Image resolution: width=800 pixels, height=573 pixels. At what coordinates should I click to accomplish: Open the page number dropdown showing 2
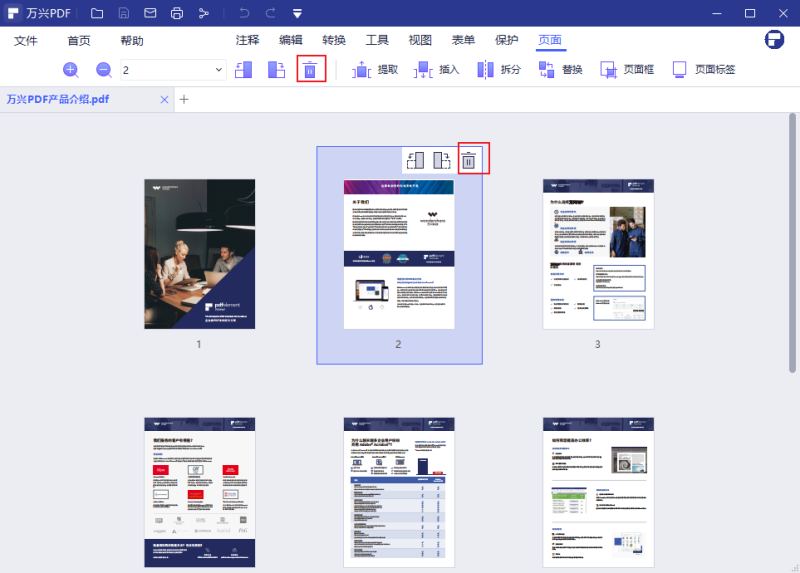pyautogui.click(x=219, y=70)
